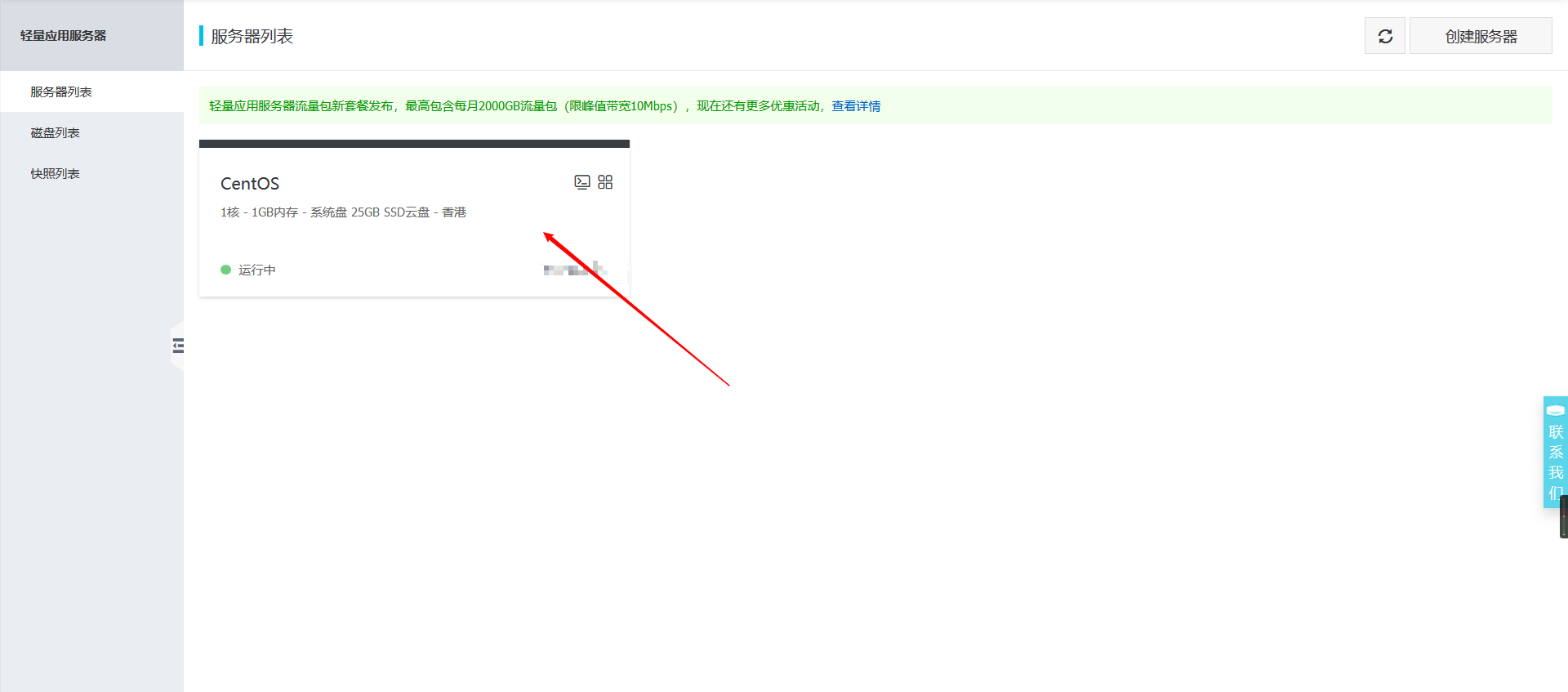Click the 轻量应用服务器 sidebar header
The height and width of the screenshot is (692, 1568).
pyautogui.click(x=64, y=36)
